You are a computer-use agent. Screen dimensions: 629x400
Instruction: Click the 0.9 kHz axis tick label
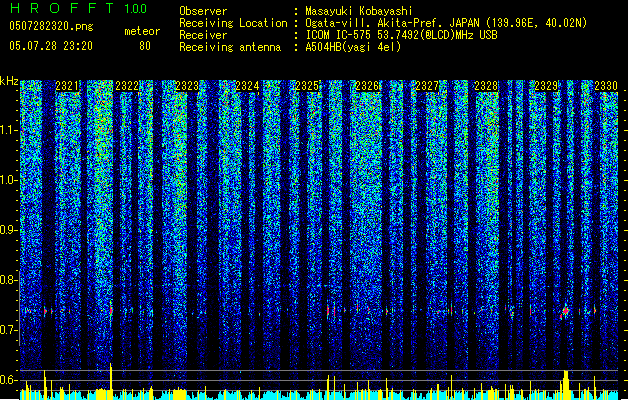pos(8,230)
